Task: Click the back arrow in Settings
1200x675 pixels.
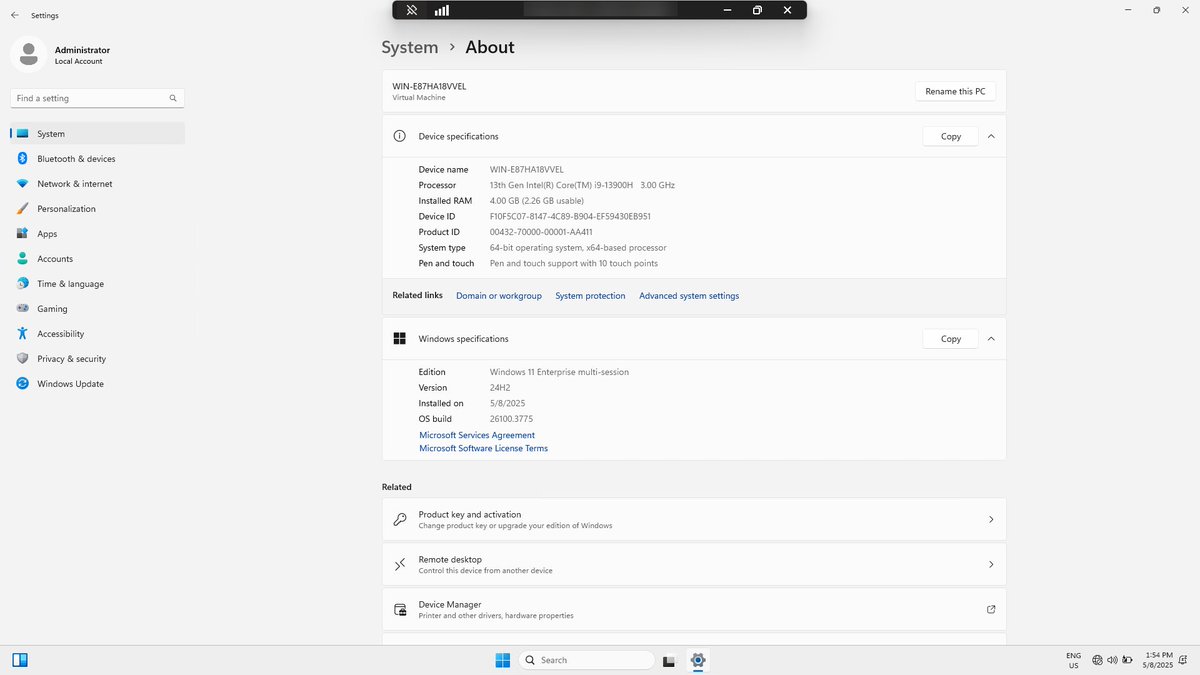Action: (14, 16)
